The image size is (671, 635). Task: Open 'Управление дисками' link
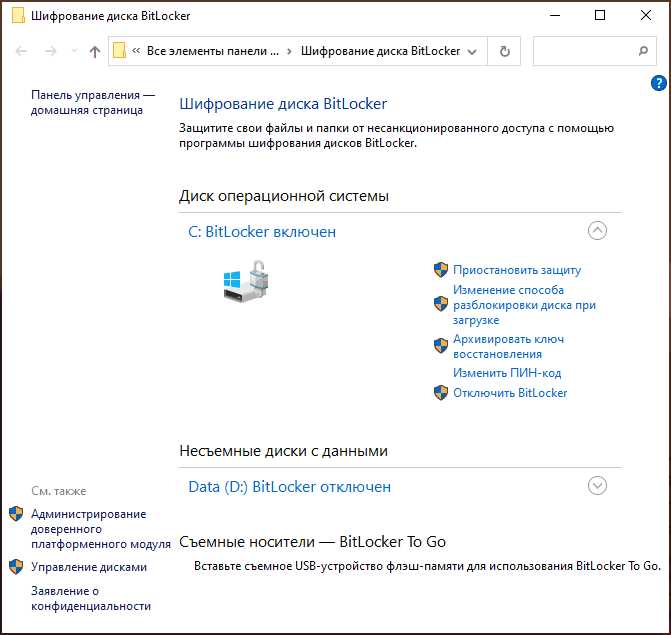click(x=89, y=567)
